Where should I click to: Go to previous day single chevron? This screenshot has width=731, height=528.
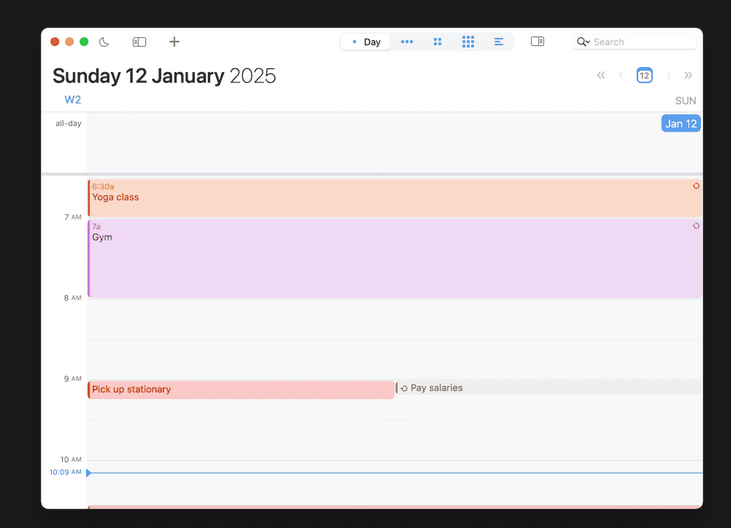point(621,75)
